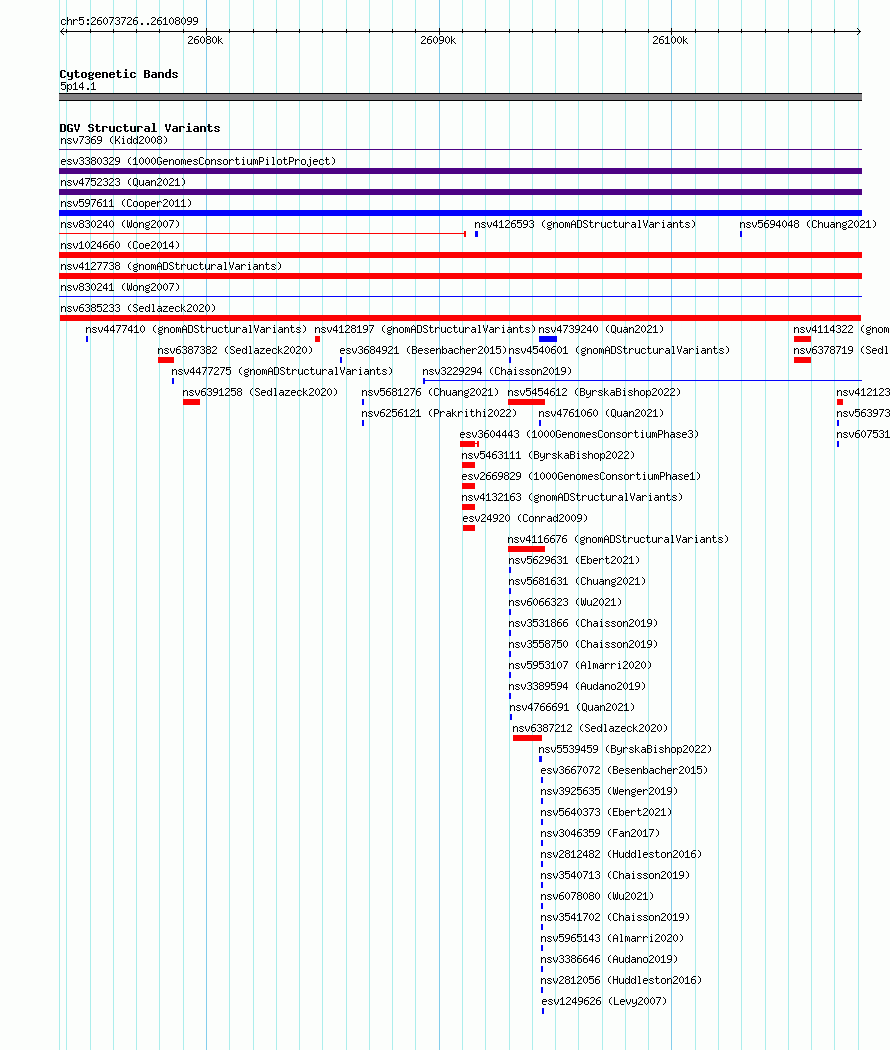Click the 5p14.1 cytogenetic band bar
Image resolution: width=890 pixels, height=1050 pixels.
tap(460, 97)
